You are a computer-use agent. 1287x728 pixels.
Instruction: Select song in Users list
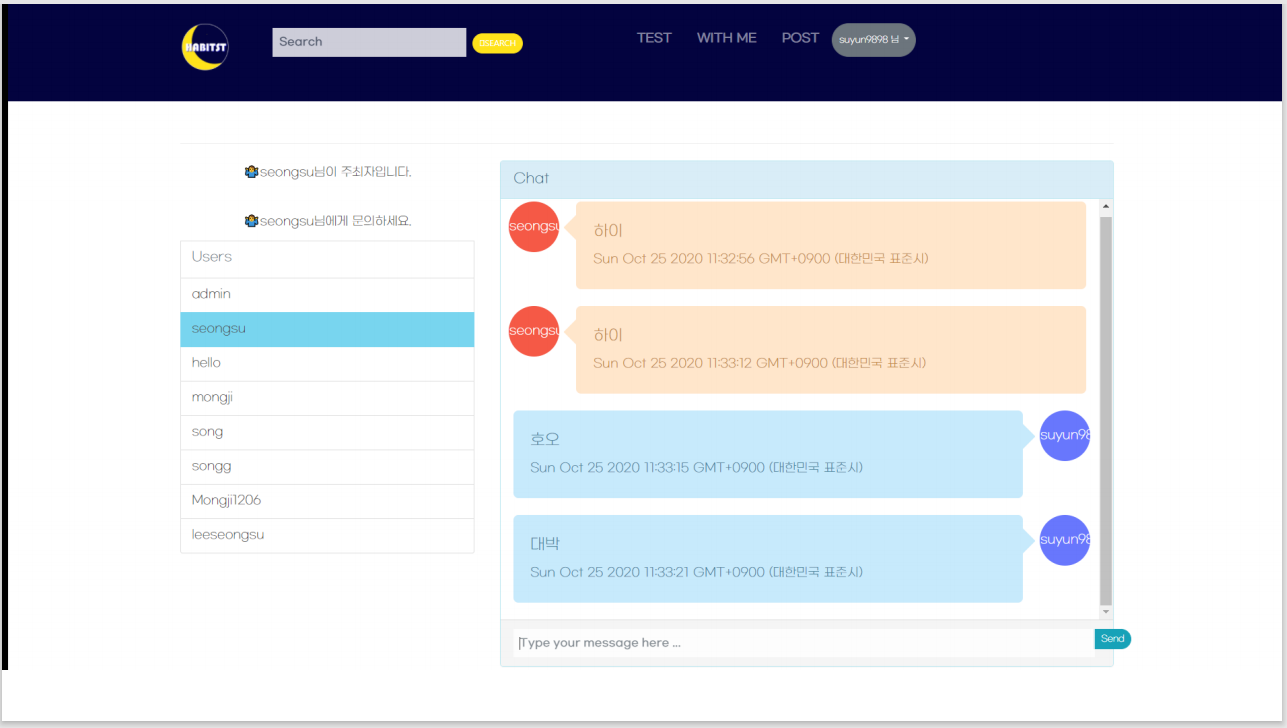click(327, 432)
